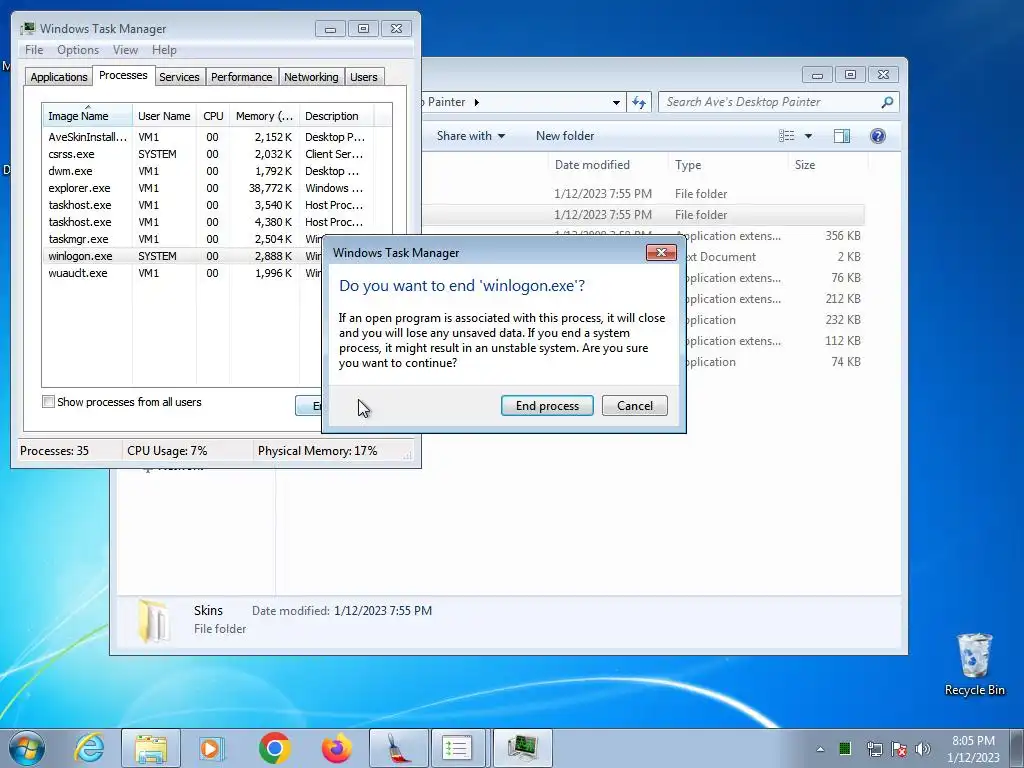Open Task Manager View menu
1024x768 pixels.
pyautogui.click(x=125, y=50)
